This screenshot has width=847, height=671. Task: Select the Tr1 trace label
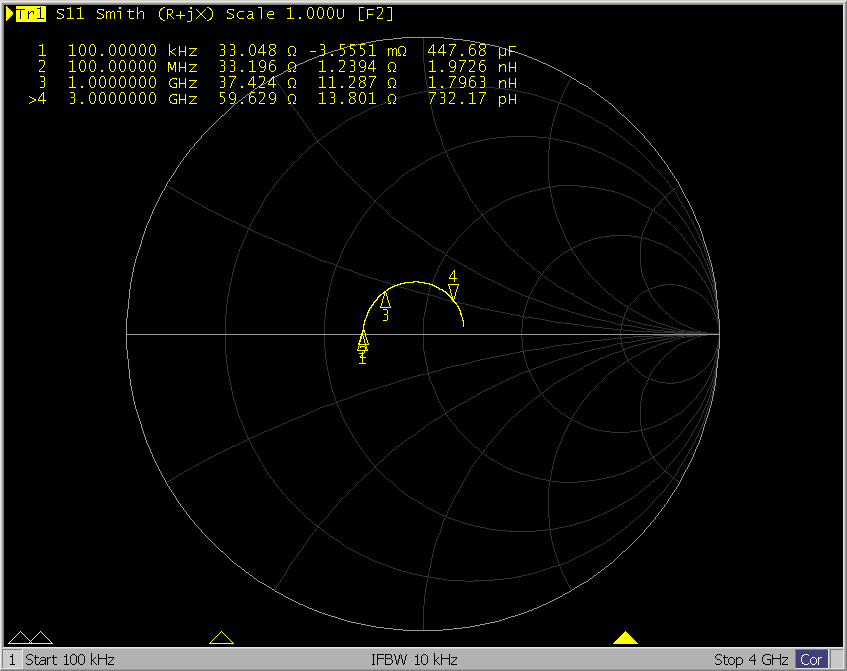(31, 15)
